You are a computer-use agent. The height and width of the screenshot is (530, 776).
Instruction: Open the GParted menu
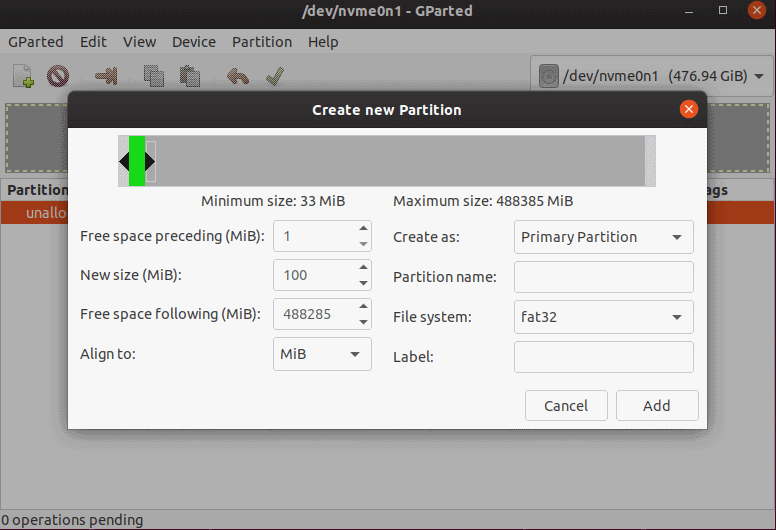[36, 42]
